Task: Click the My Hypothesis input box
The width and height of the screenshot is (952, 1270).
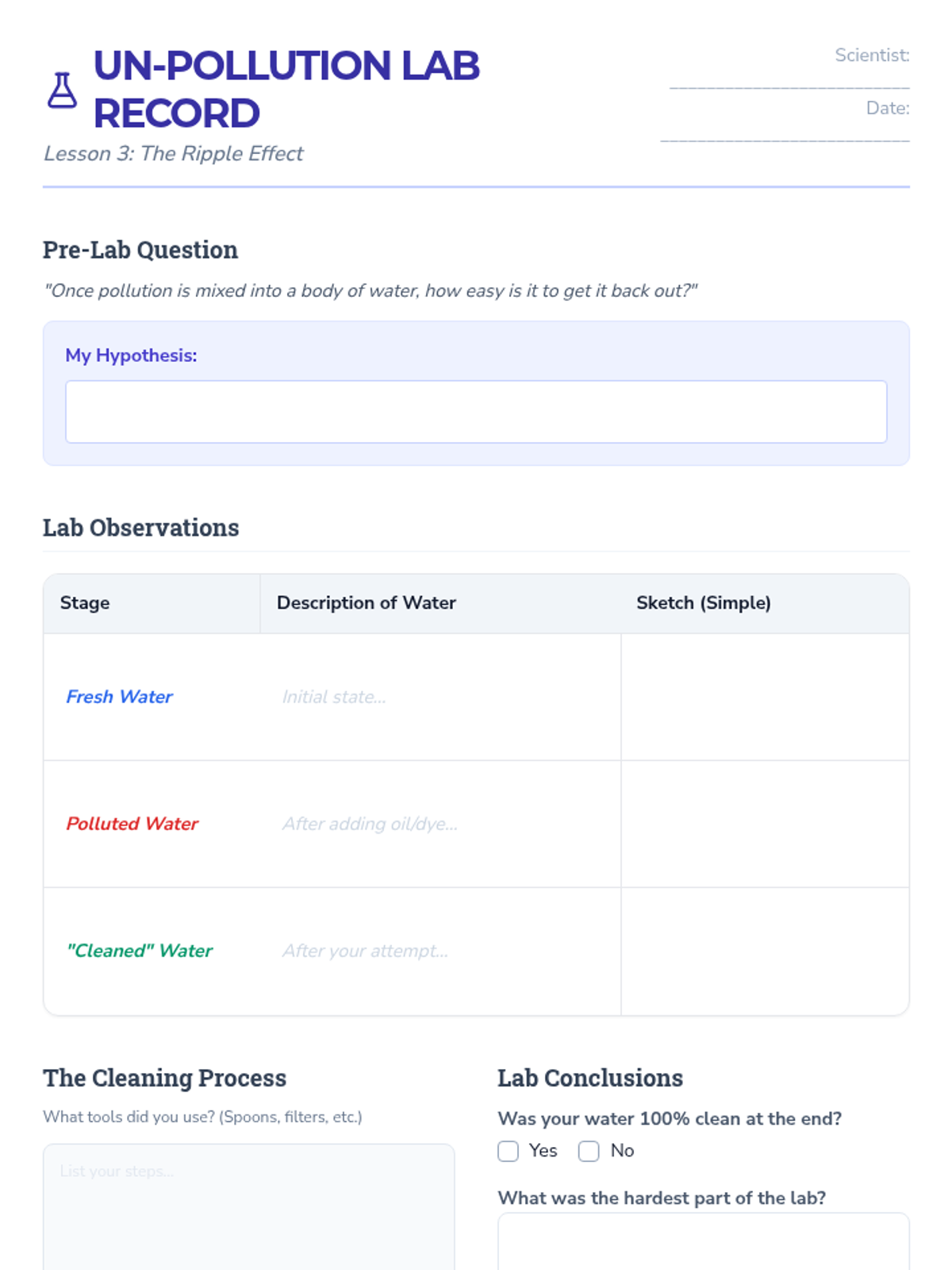Action: tap(476, 411)
